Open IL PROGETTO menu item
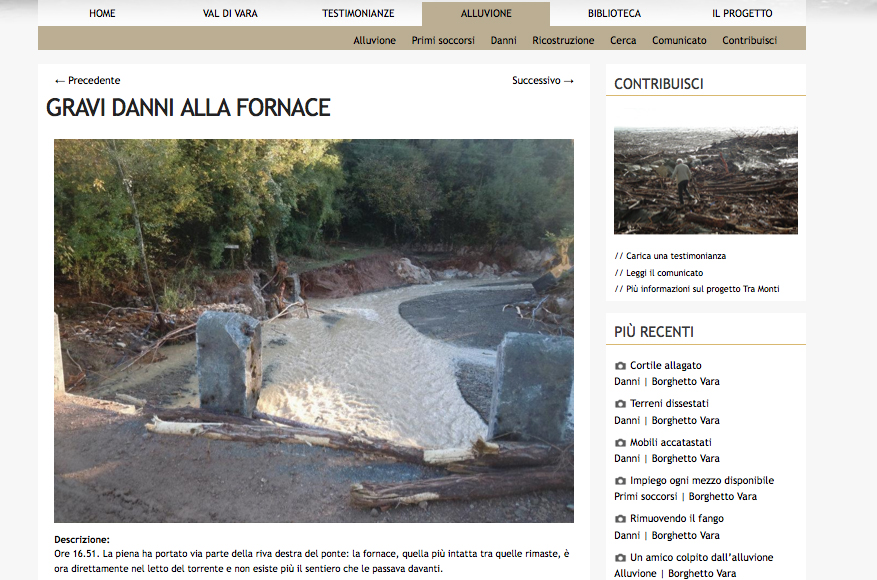Screen dimensions: 877x580 tap(742, 13)
